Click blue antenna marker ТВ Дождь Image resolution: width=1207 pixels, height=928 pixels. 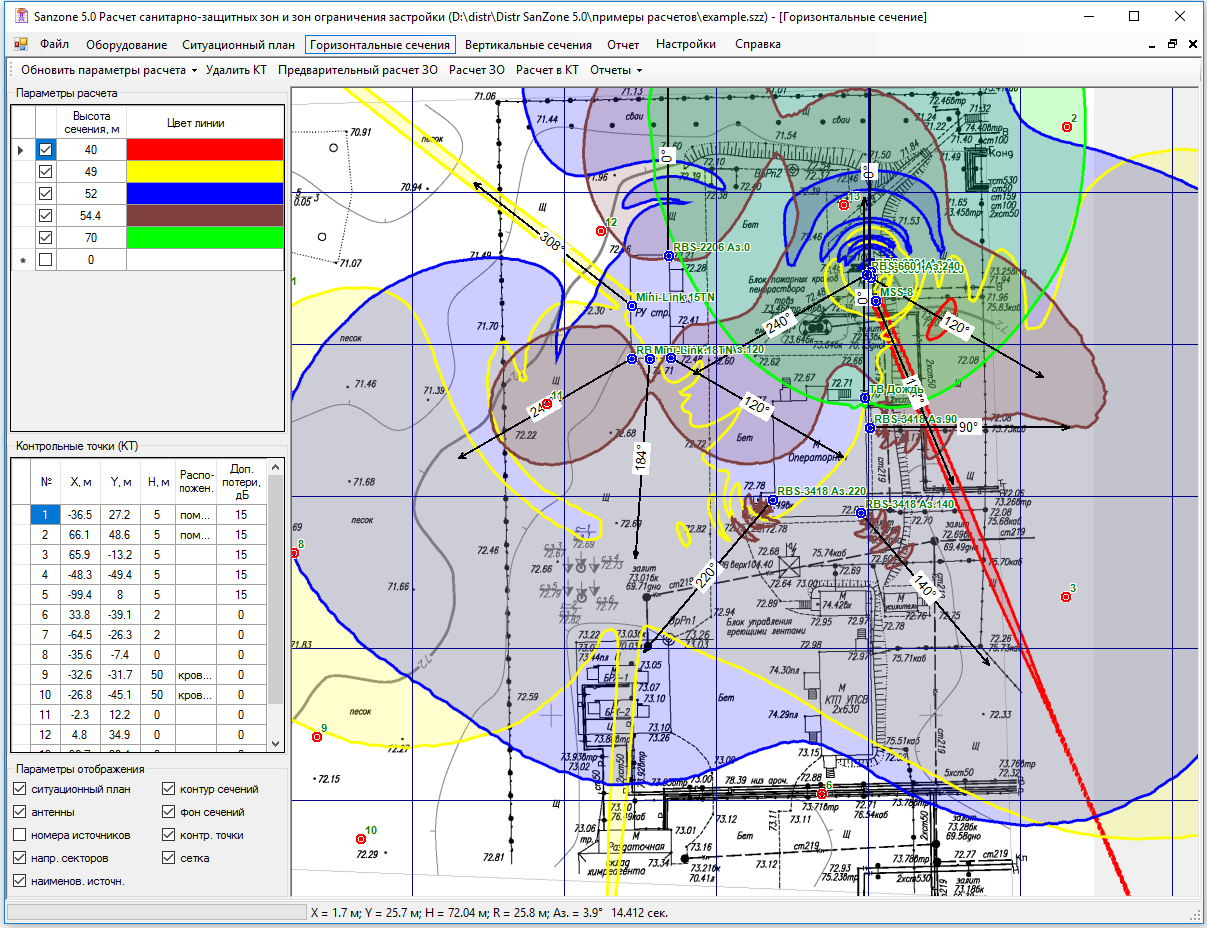(865, 398)
